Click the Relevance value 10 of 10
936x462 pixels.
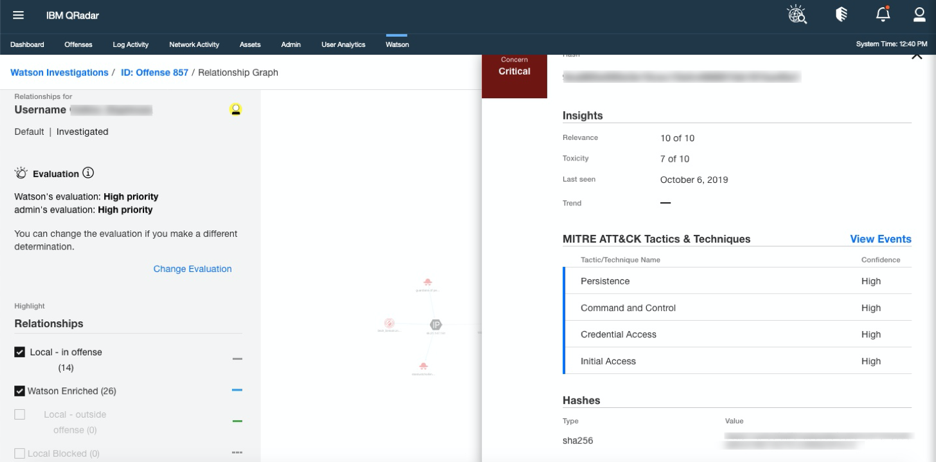(677, 138)
